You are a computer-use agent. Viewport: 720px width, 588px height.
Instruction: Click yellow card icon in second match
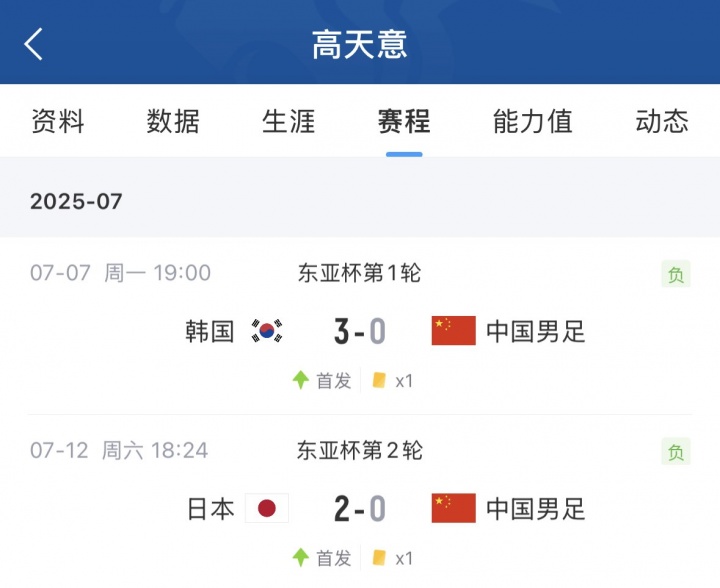pyautogui.click(x=379, y=558)
